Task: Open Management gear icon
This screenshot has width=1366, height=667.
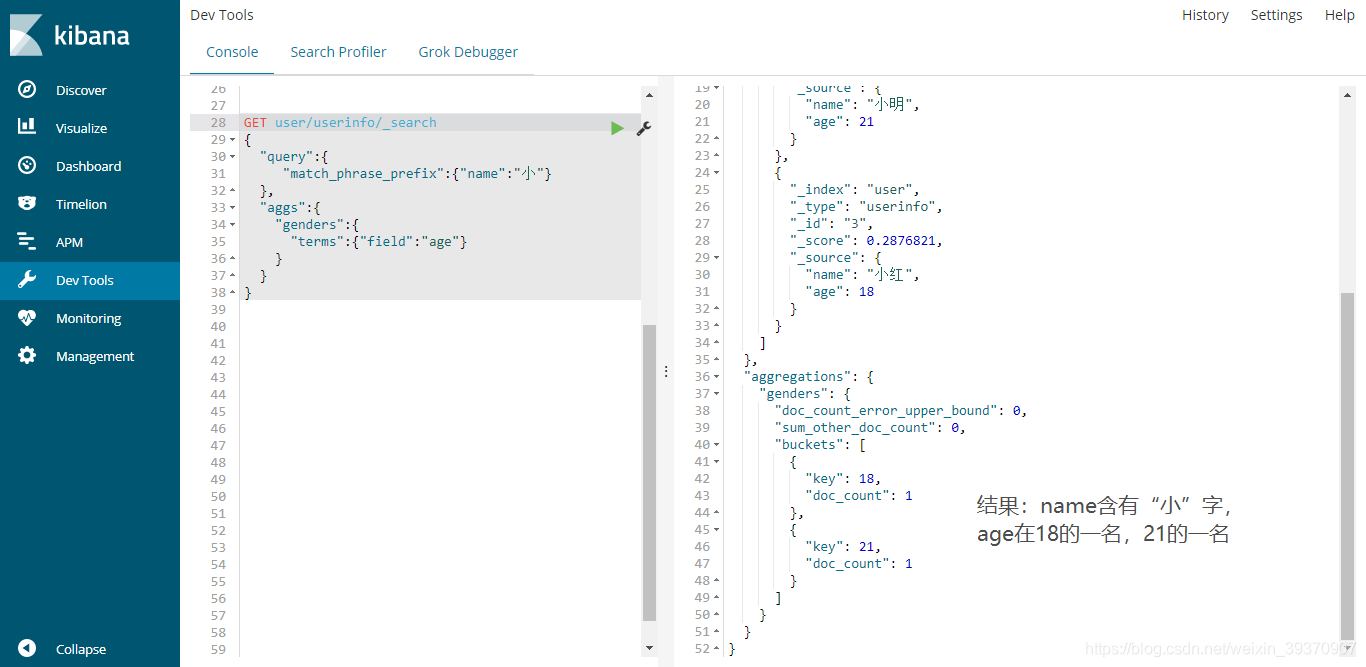Action: [x=27, y=356]
